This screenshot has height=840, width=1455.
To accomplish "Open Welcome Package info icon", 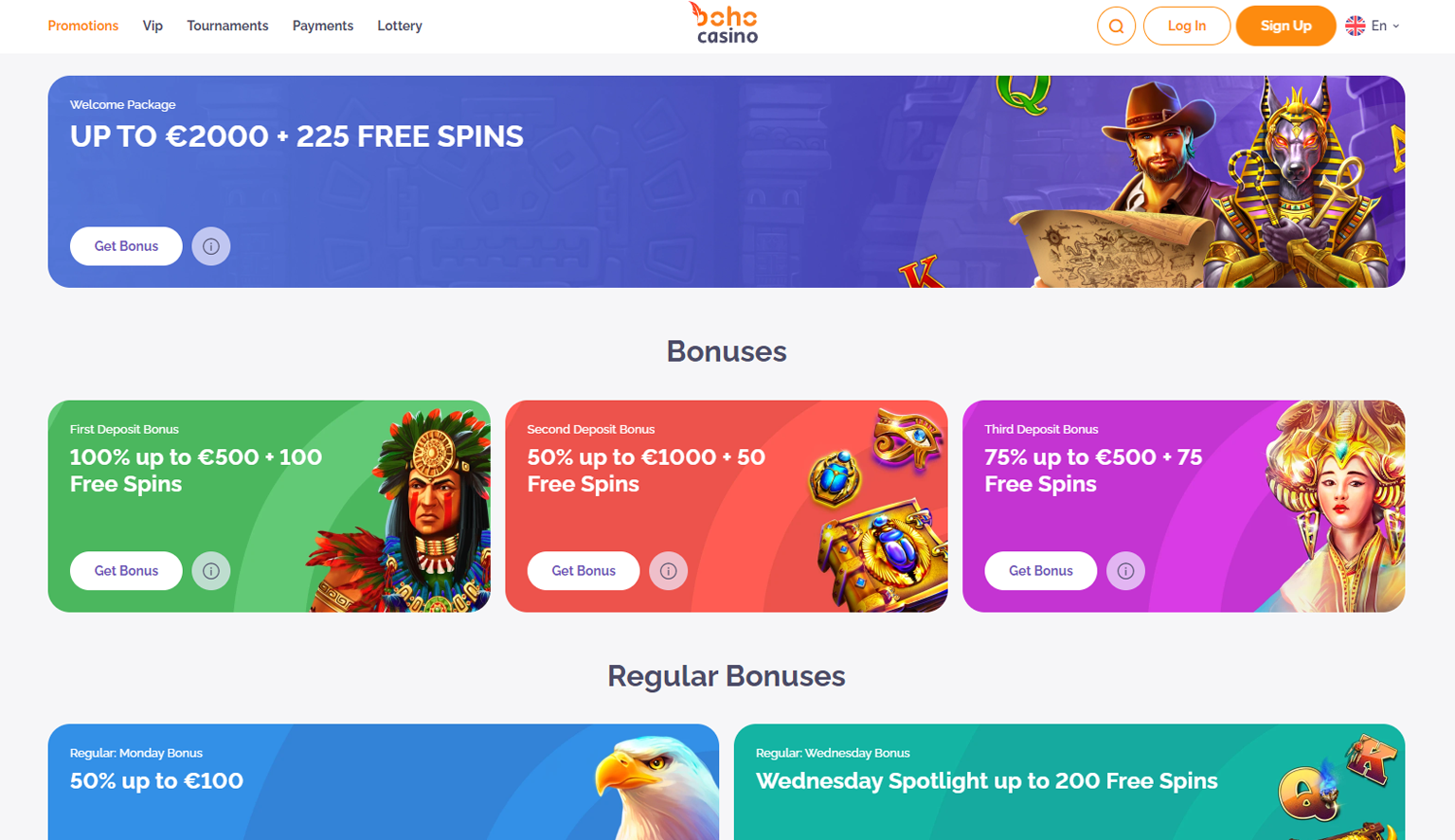I will (x=211, y=246).
